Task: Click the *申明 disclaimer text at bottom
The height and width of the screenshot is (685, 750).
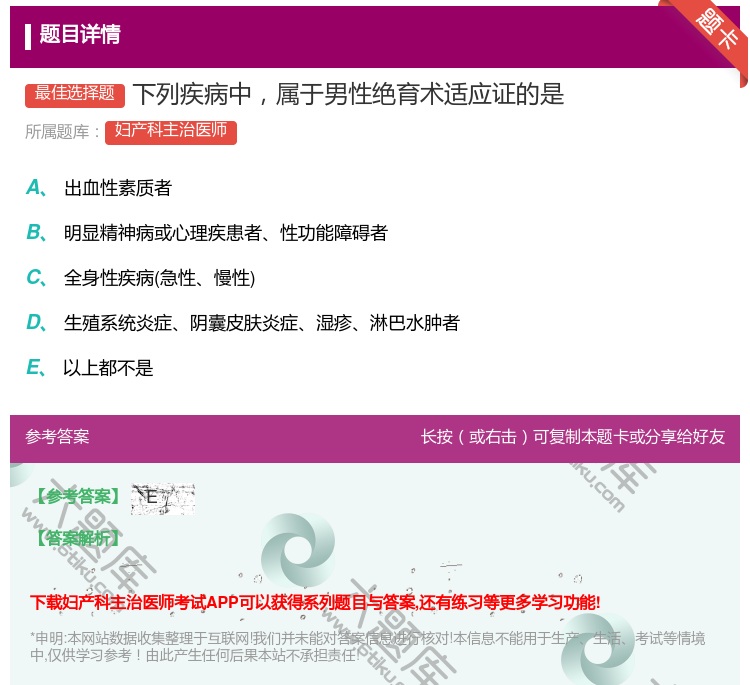Action: [367, 647]
